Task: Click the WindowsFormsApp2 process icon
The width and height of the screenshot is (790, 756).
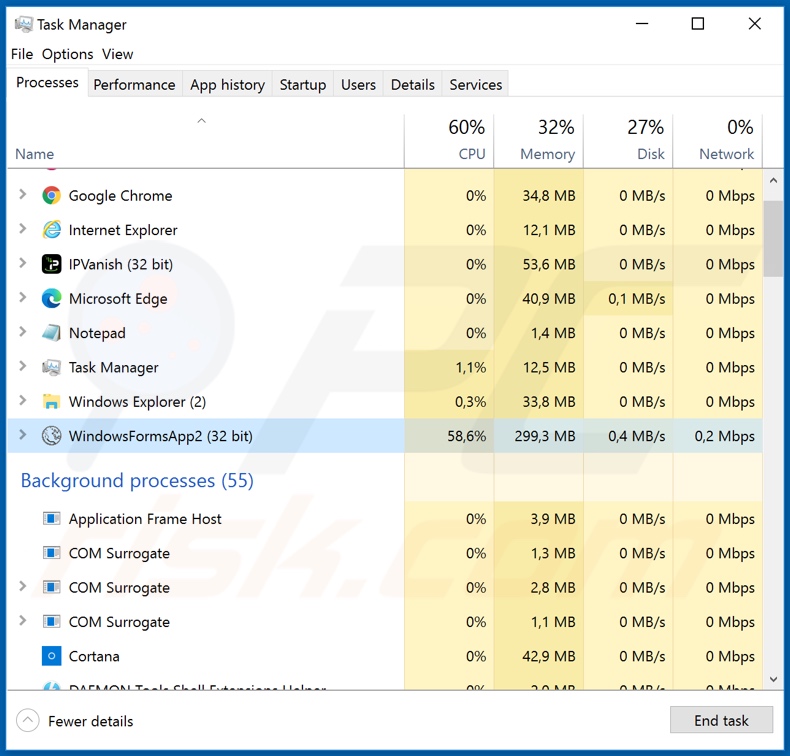Action: (51, 436)
